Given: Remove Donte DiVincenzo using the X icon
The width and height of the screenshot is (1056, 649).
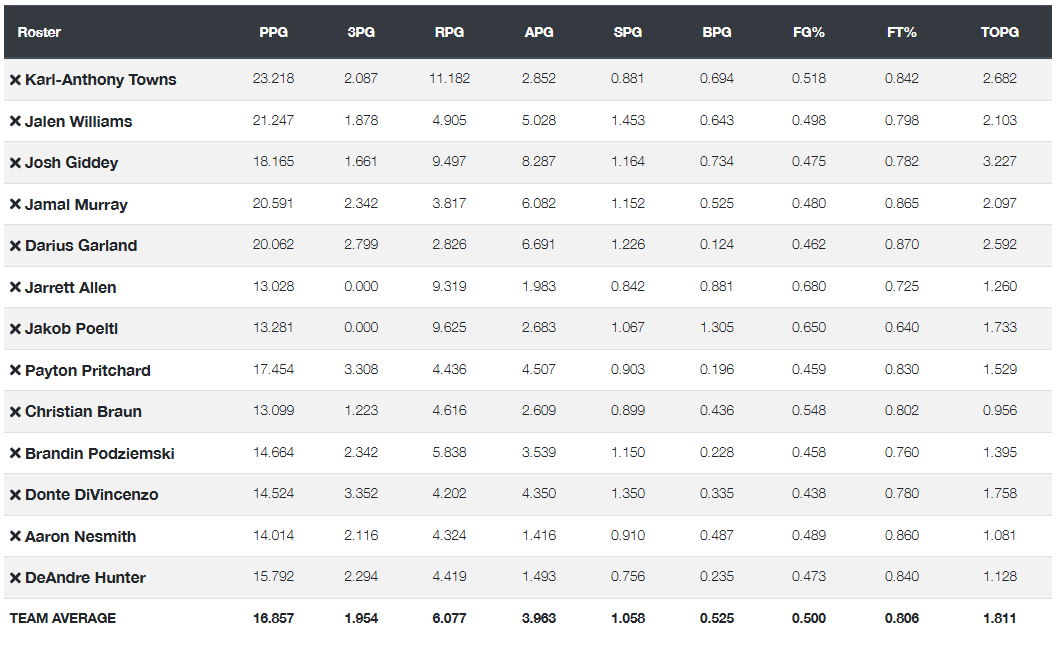Looking at the screenshot, I should point(15,496).
